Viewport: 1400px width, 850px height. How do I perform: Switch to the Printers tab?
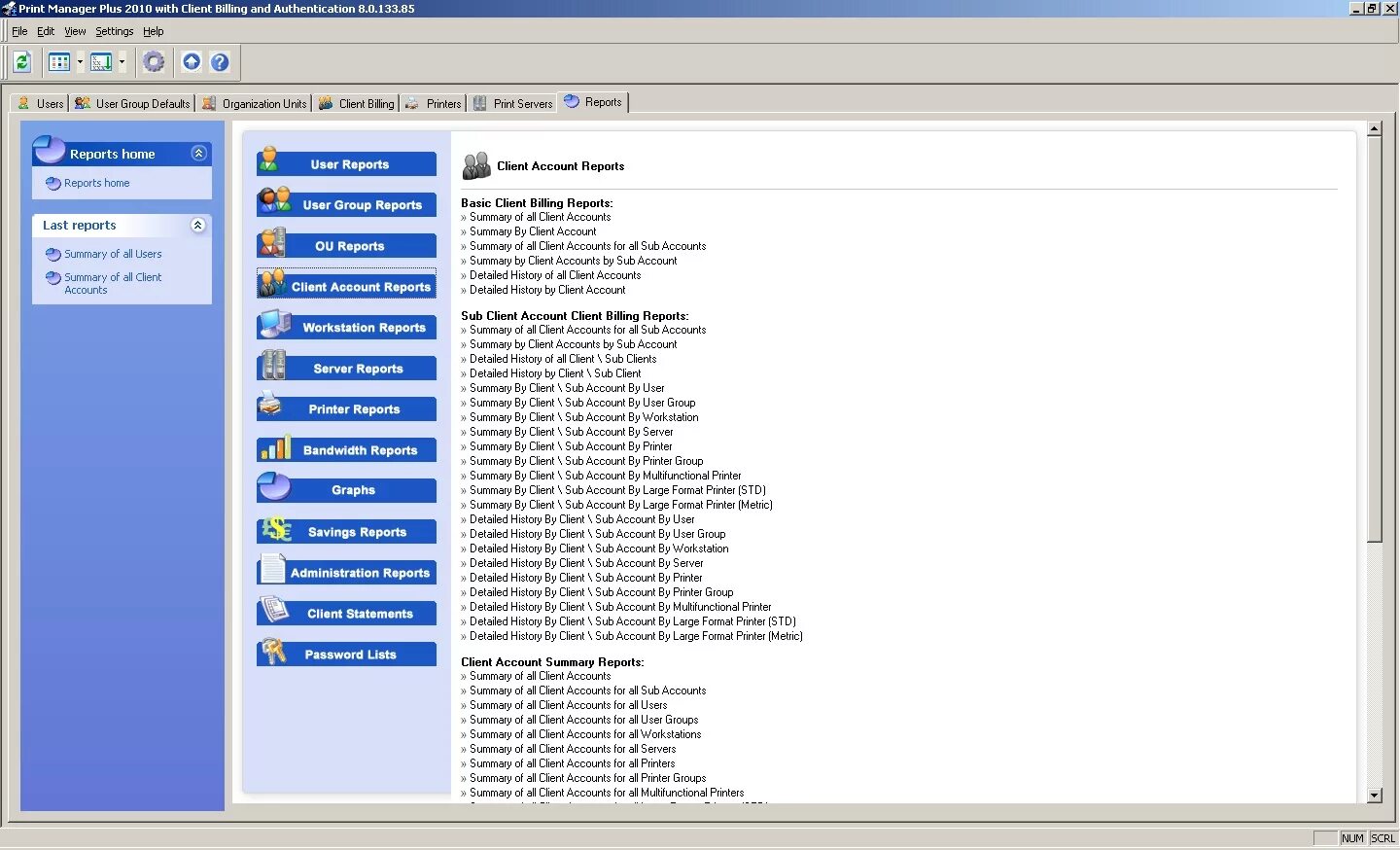[x=433, y=103]
